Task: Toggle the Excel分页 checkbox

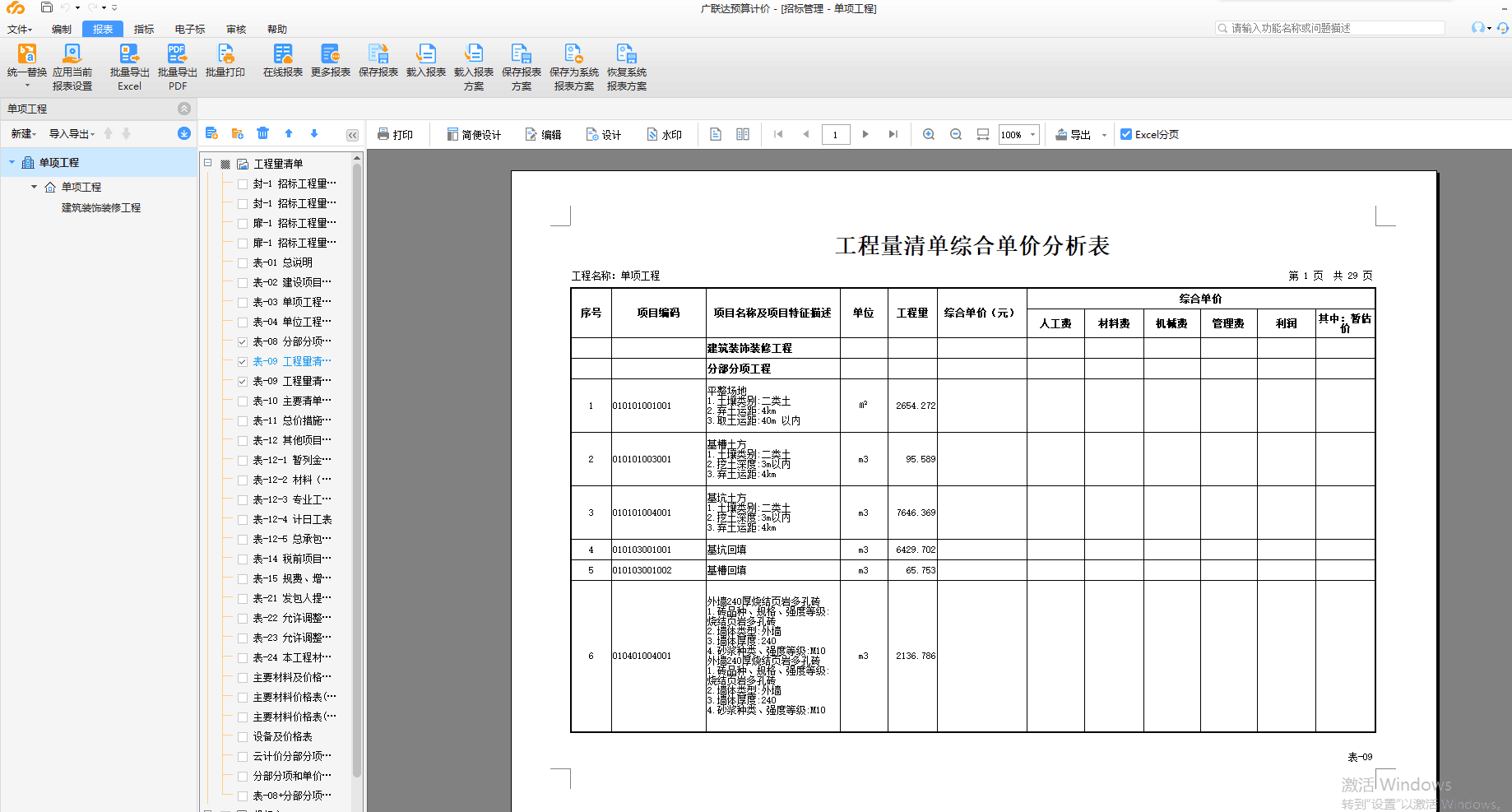Action: pyautogui.click(x=1126, y=134)
